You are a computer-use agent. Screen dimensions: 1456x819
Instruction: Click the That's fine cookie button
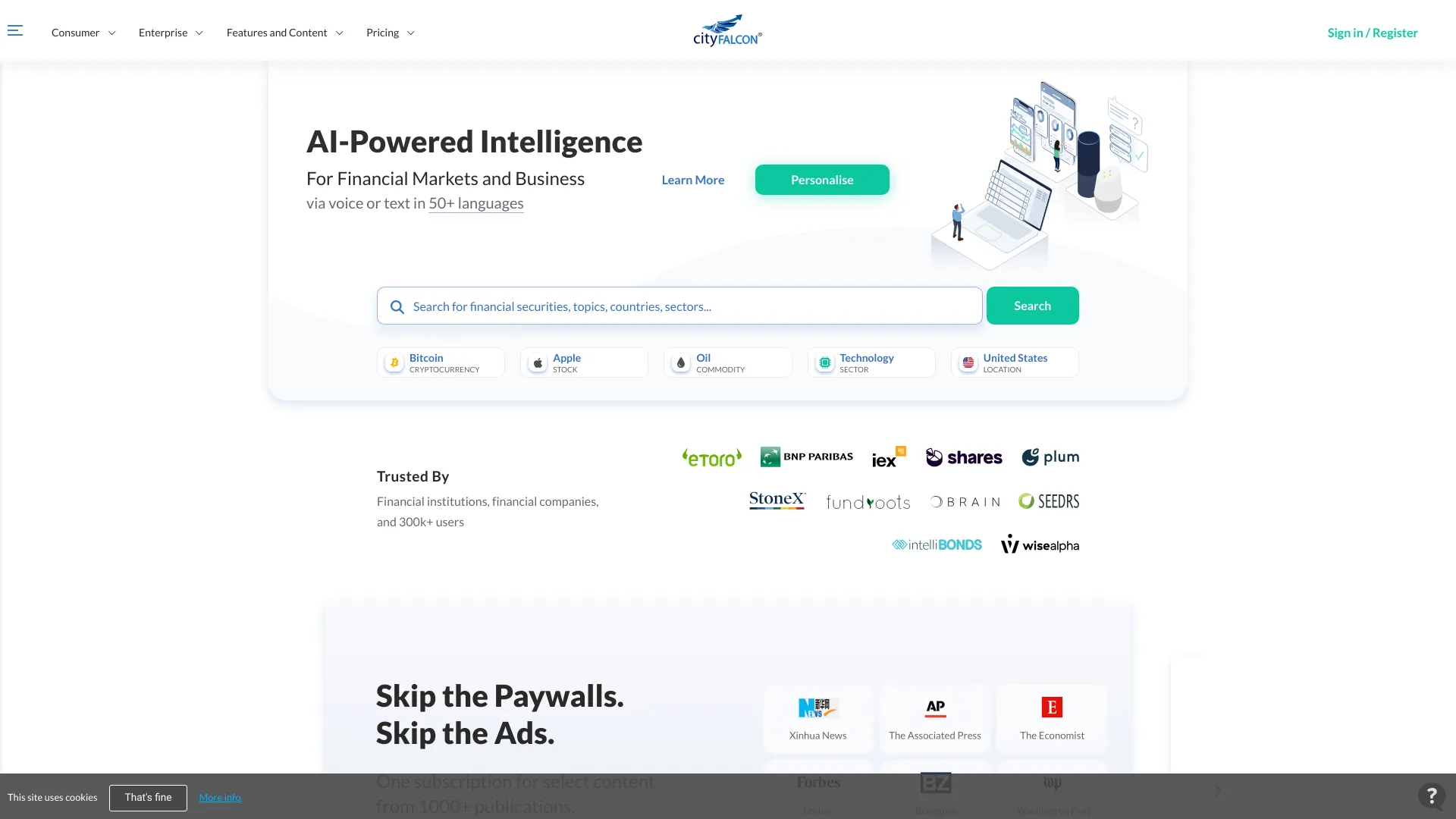pos(148,797)
